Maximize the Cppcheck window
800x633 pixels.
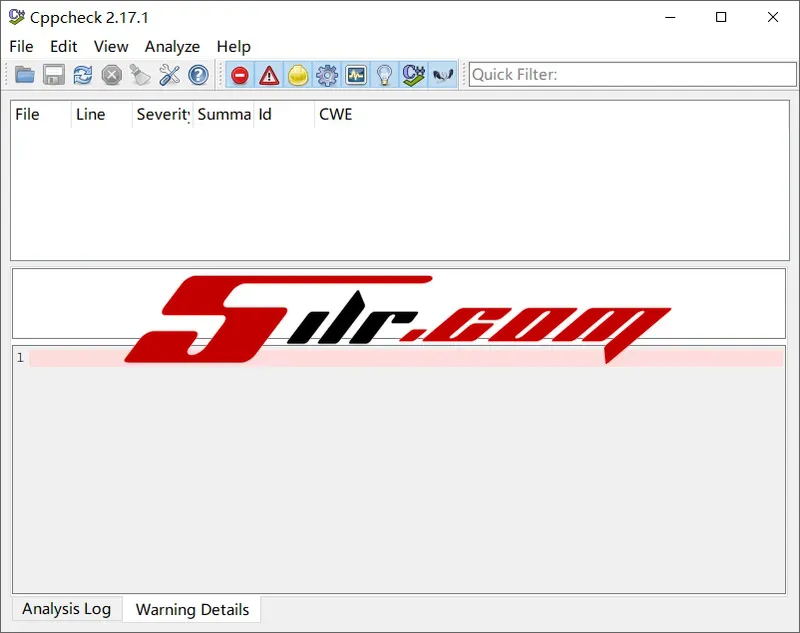[721, 17]
